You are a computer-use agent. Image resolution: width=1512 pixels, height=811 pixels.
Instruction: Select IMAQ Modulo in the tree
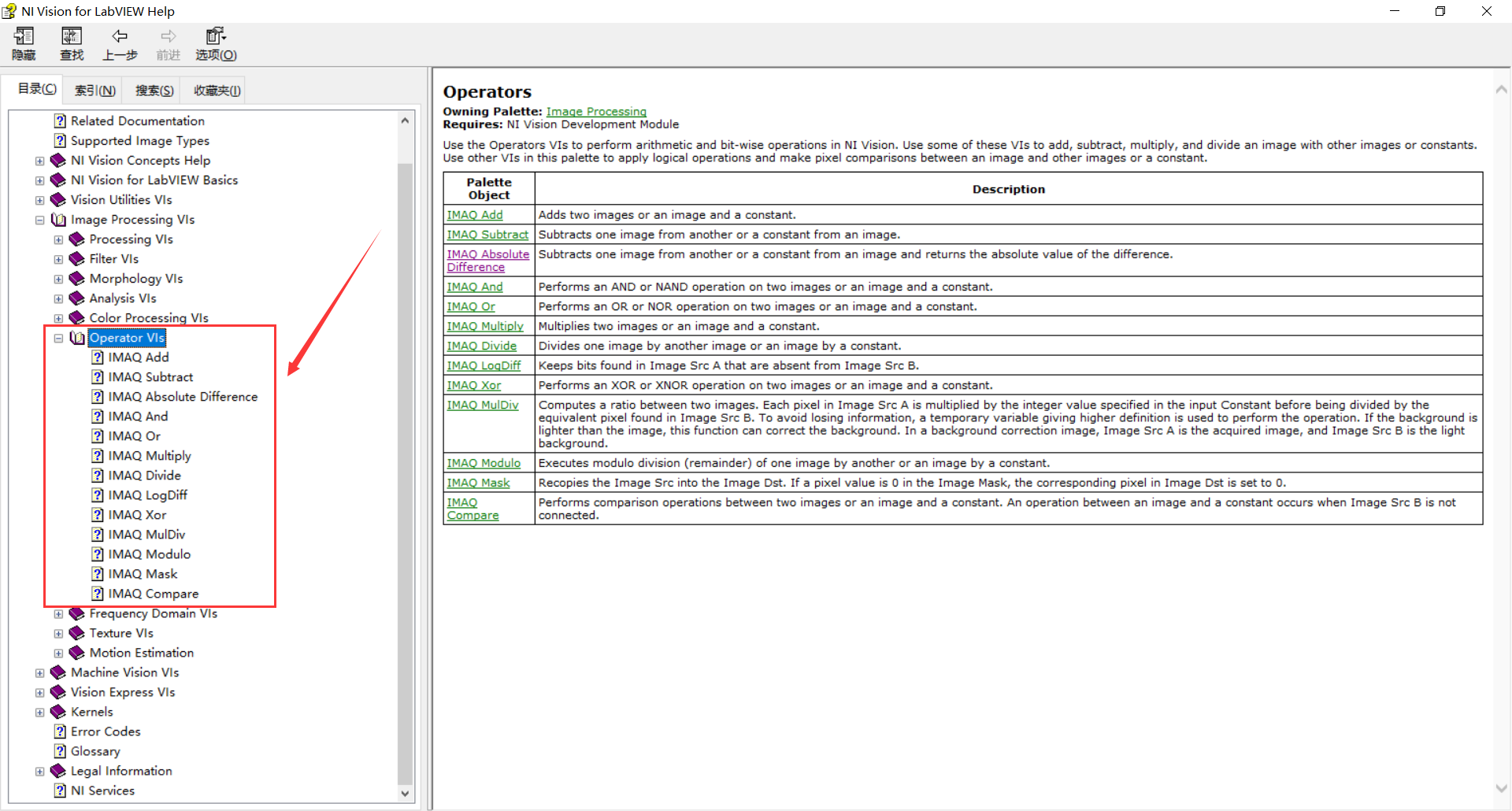(150, 554)
